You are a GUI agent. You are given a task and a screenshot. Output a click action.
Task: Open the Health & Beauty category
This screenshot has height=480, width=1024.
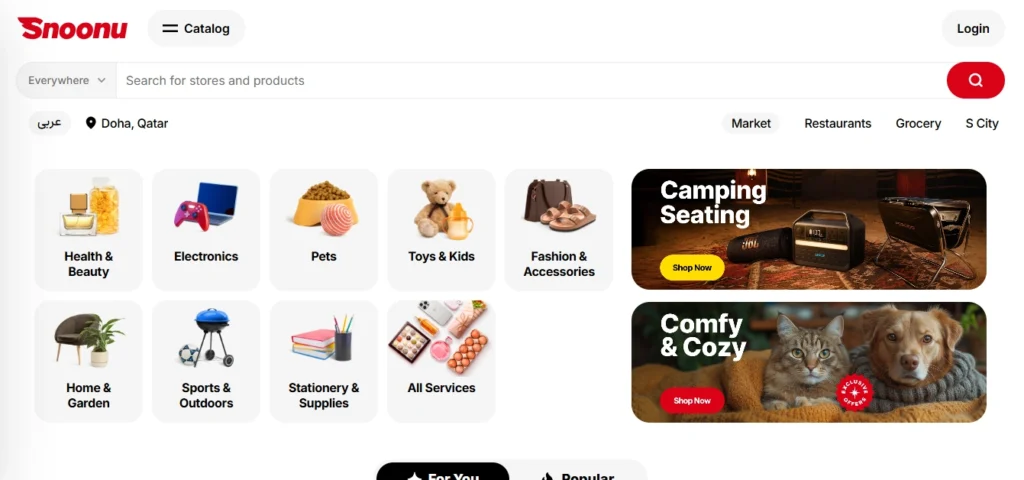coord(88,230)
